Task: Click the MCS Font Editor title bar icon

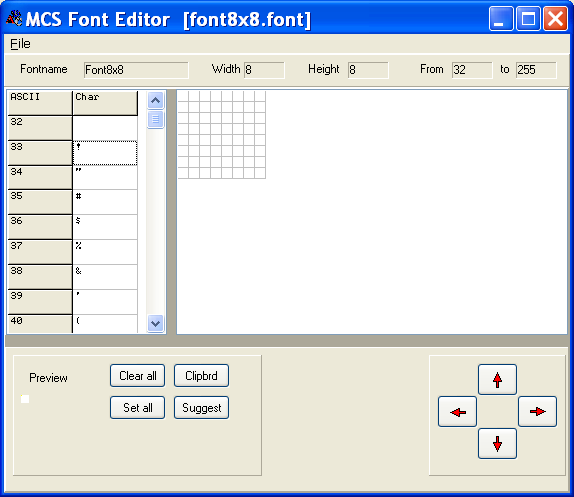Action: [x=14, y=18]
